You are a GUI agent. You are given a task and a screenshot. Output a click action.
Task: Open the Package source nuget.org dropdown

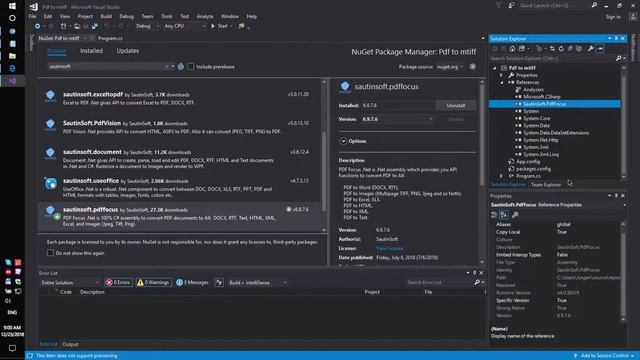[450, 67]
